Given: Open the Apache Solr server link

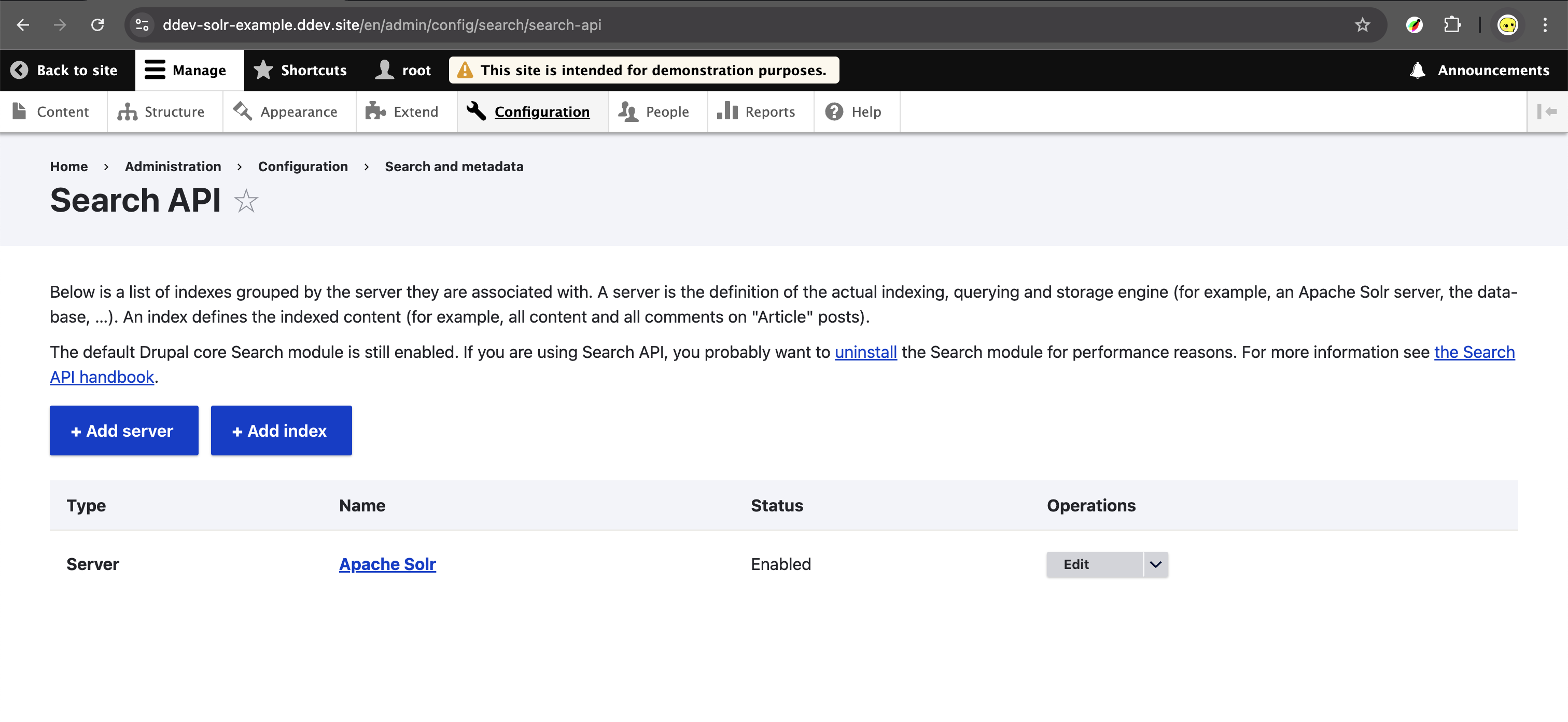Looking at the screenshot, I should [x=387, y=564].
